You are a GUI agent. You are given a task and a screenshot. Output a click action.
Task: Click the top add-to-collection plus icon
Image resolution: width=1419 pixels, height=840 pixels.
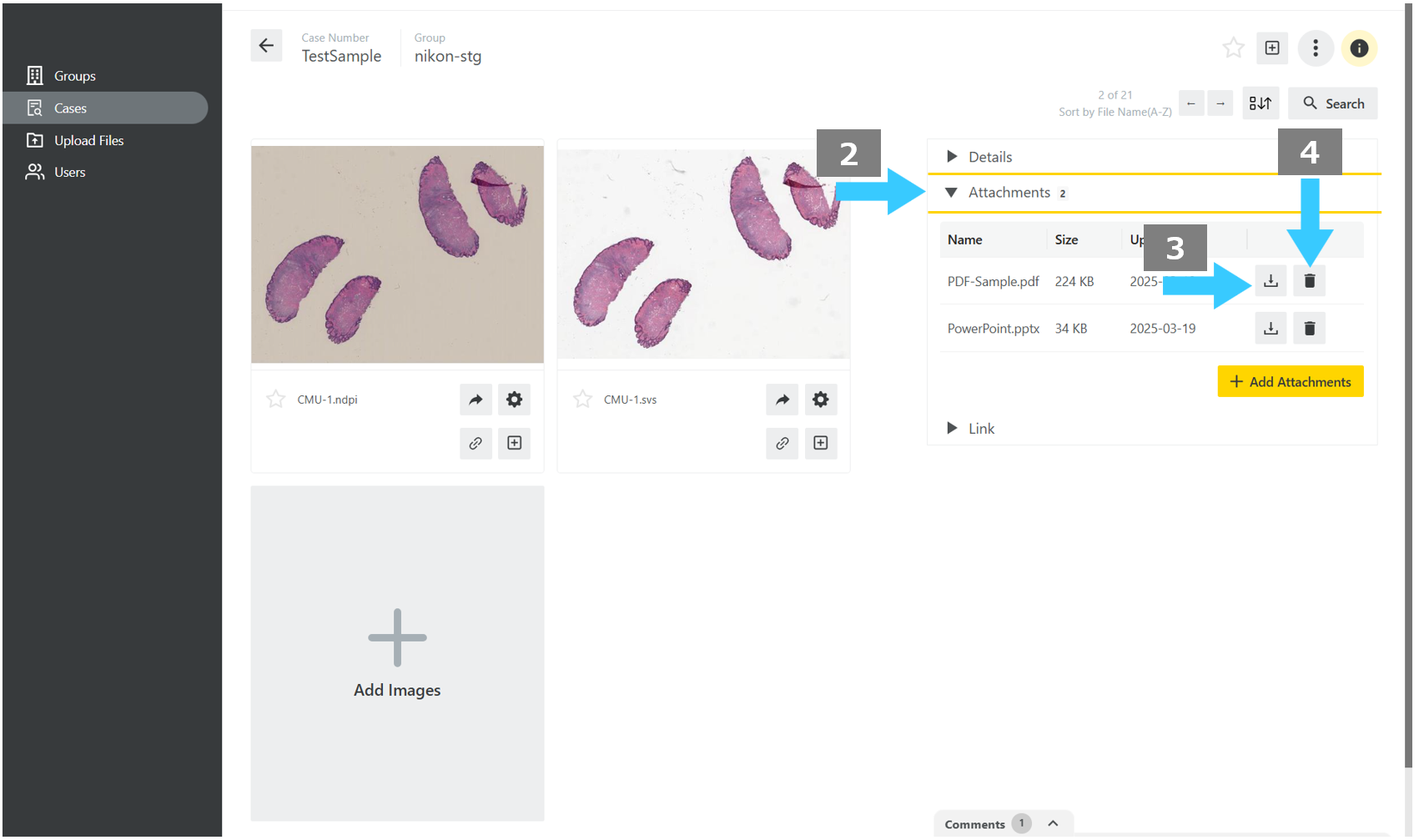(1272, 48)
